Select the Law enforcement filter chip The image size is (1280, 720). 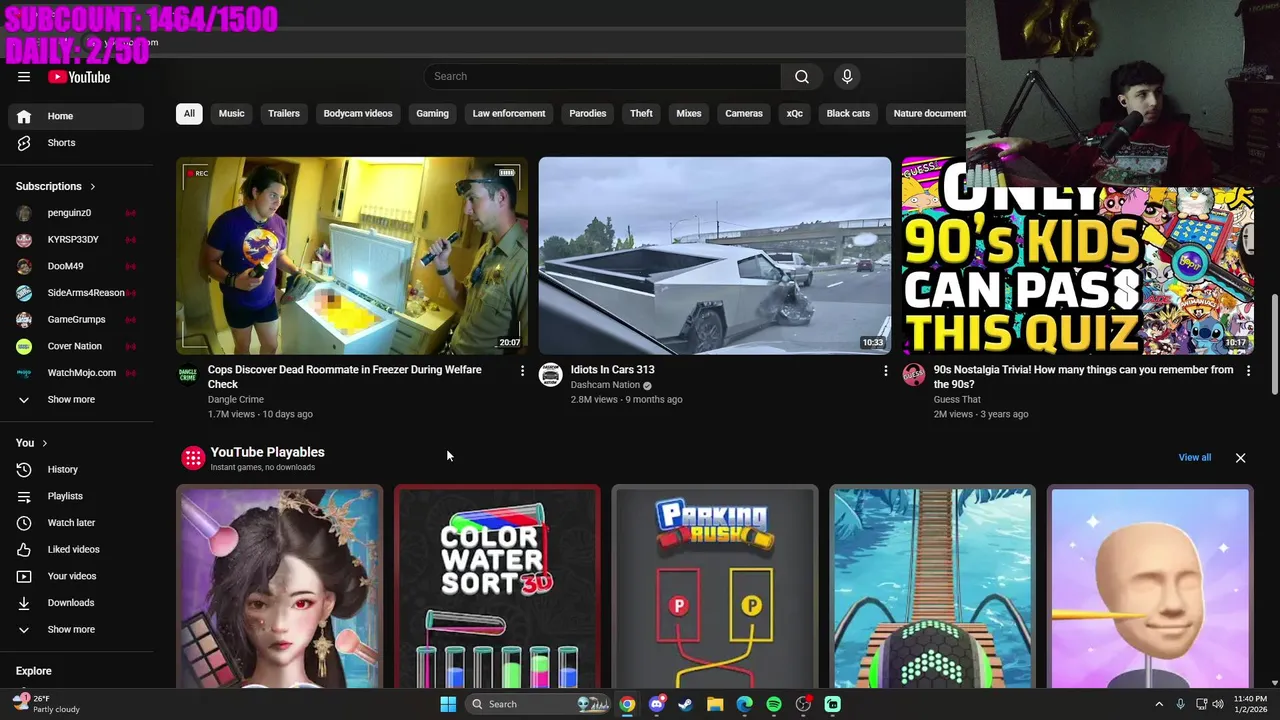pyautogui.click(x=509, y=114)
